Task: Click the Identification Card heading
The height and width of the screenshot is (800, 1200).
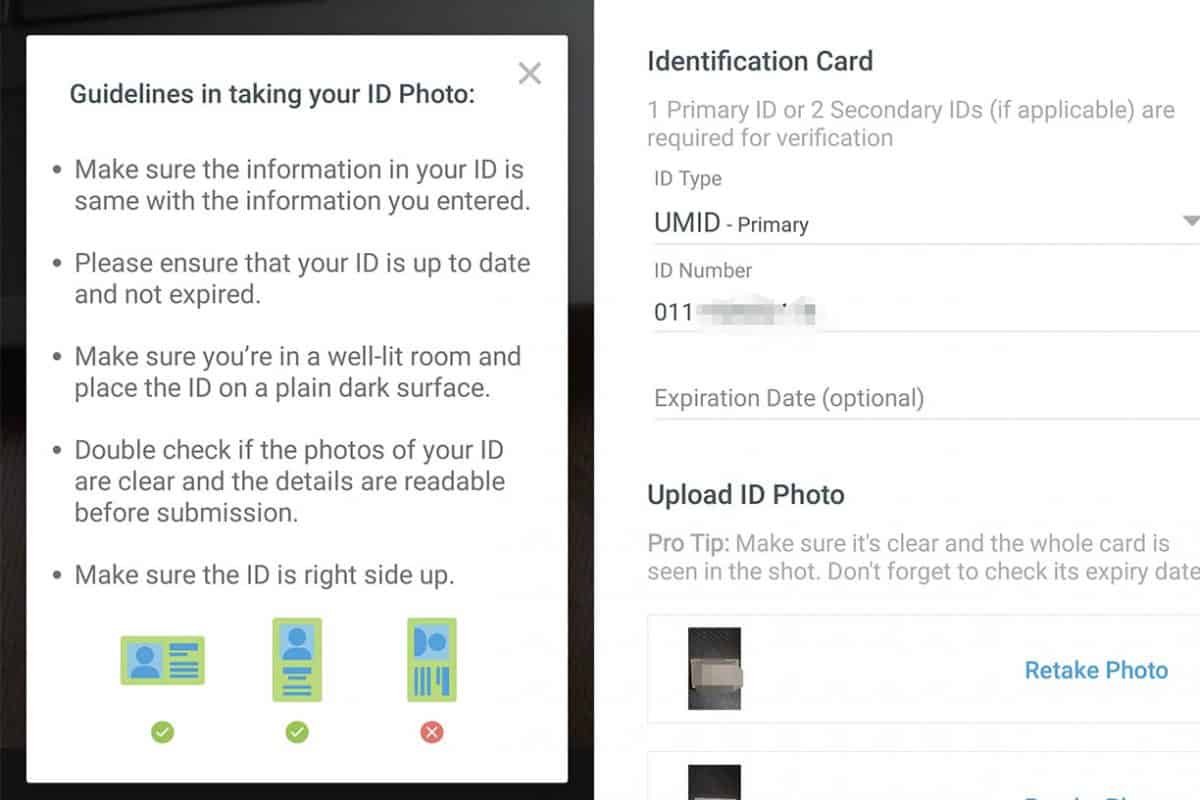Action: pyautogui.click(x=760, y=61)
